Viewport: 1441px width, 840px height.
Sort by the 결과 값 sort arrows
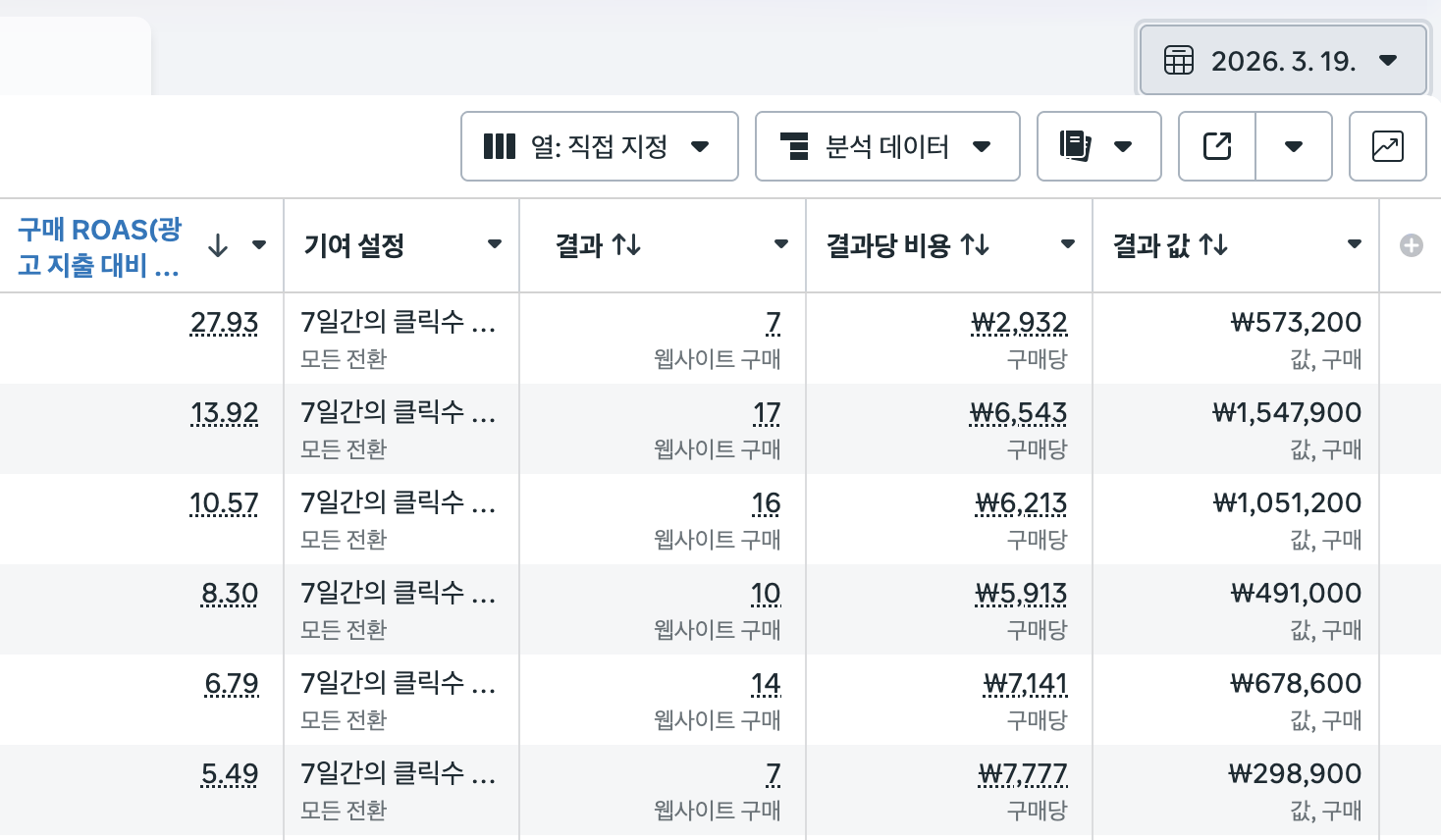point(1213,244)
